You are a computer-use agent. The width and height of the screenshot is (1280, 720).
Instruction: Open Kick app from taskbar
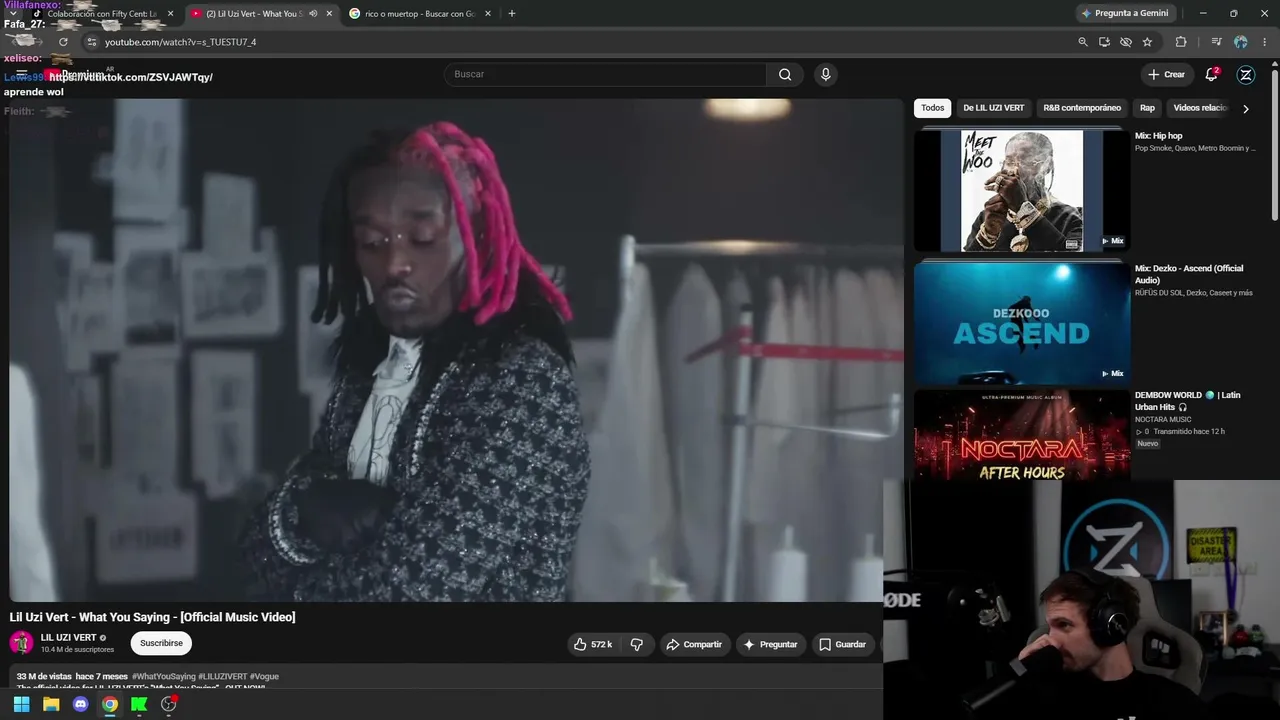click(x=139, y=704)
